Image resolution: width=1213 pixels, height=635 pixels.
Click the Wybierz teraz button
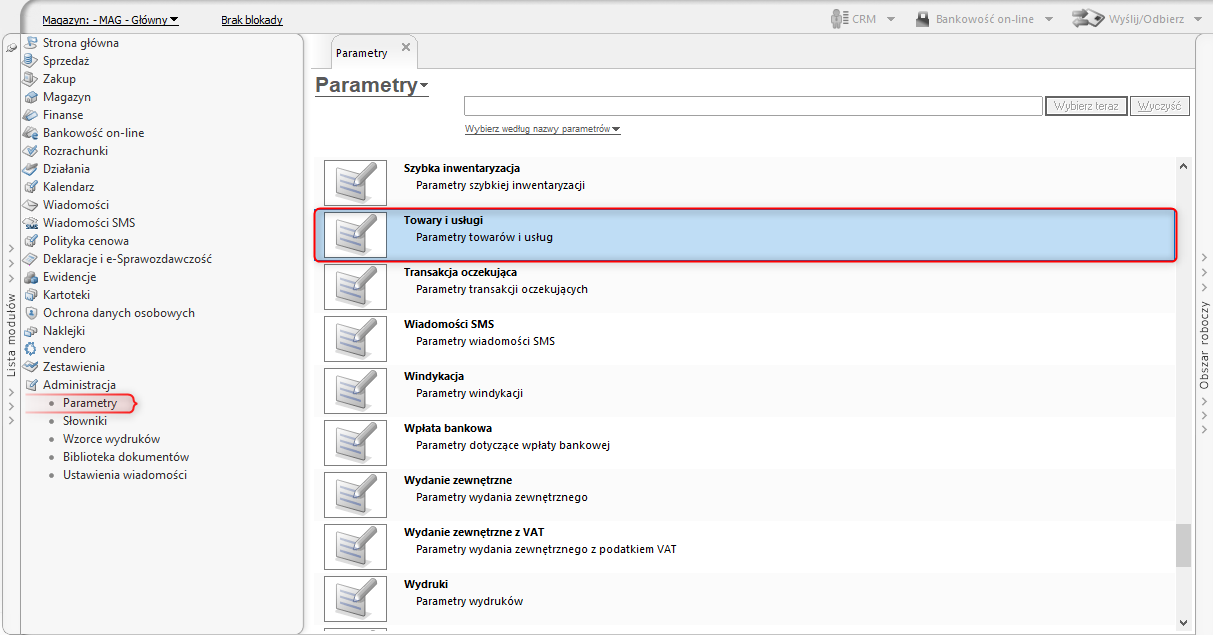[1087, 106]
